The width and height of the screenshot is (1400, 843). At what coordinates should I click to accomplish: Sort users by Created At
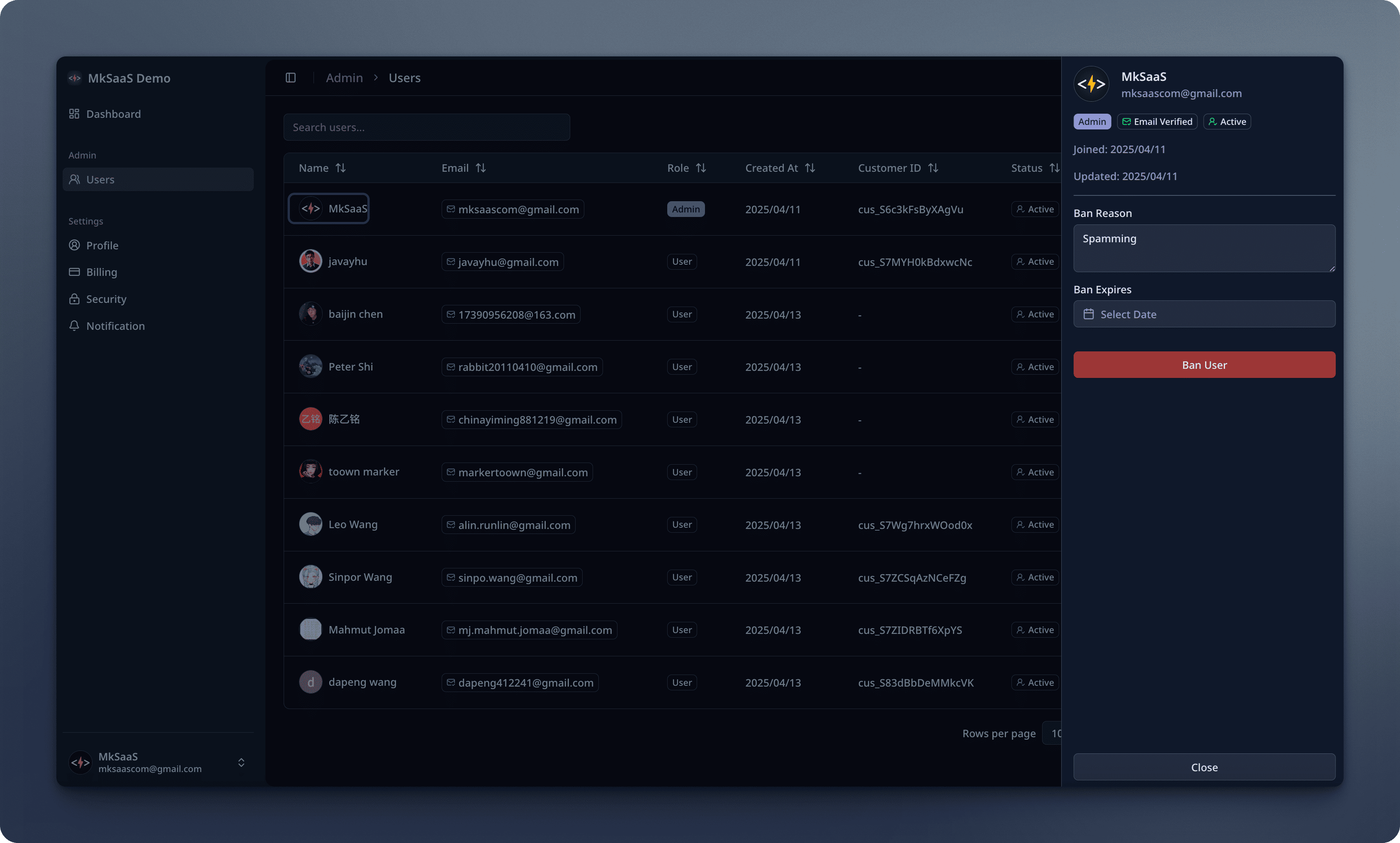[809, 168]
